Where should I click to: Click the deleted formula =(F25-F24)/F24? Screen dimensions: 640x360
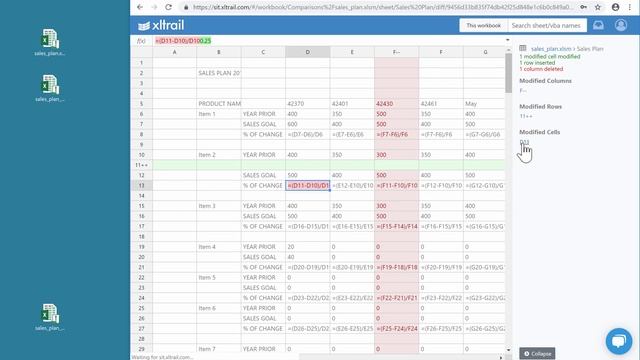(x=396, y=328)
